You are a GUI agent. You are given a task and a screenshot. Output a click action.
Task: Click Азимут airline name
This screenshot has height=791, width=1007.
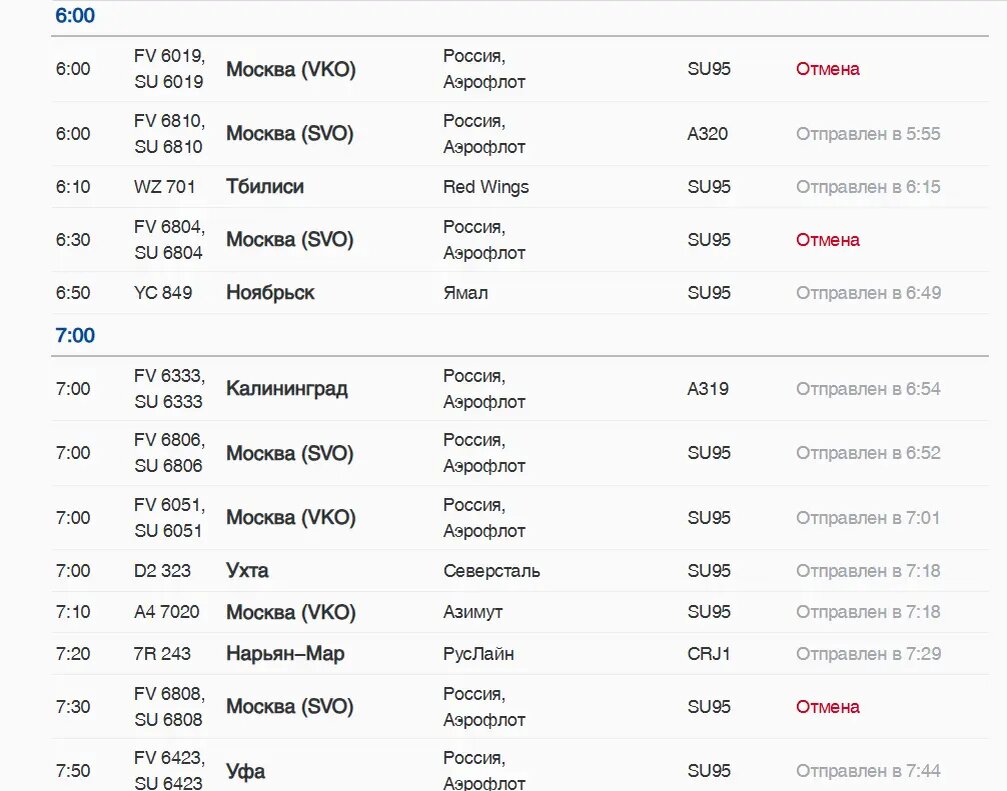tap(473, 612)
